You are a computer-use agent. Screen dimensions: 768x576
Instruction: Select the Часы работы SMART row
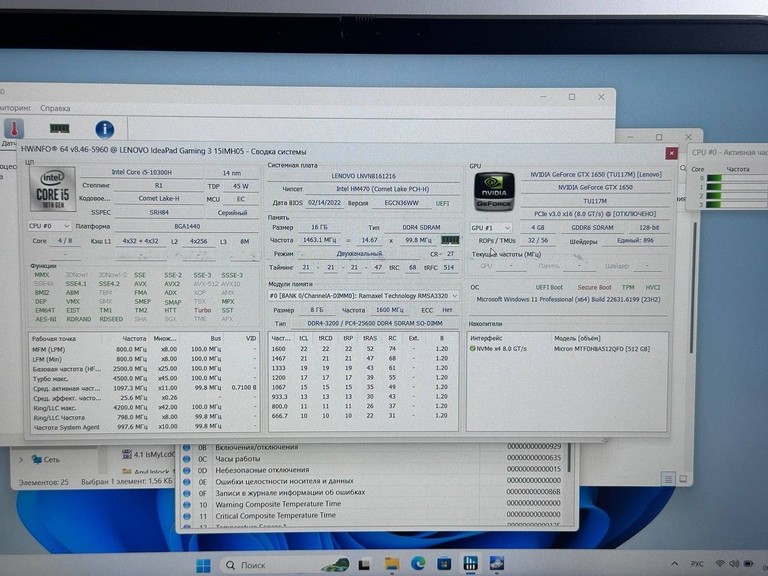coord(373,458)
